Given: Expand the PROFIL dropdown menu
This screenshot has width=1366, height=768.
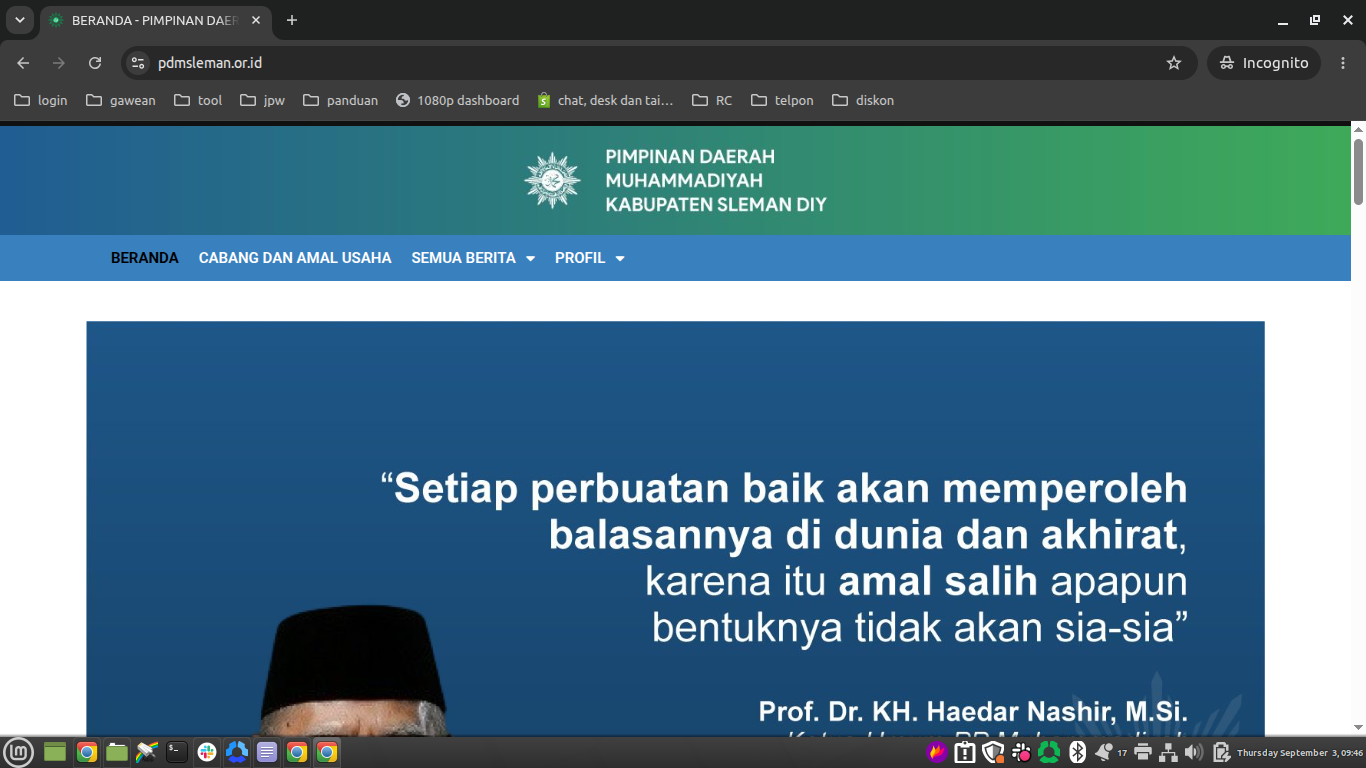Looking at the screenshot, I should point(590,258).
